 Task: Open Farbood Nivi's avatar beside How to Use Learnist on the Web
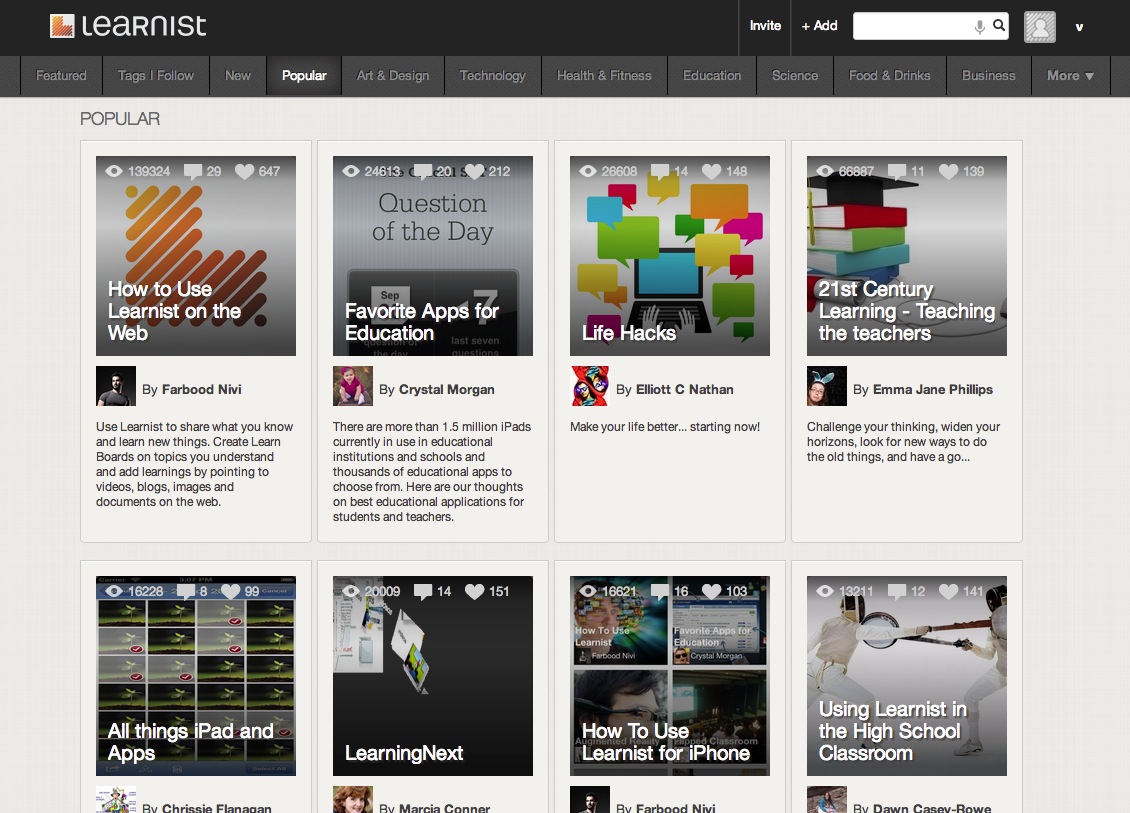click(116, 386)
